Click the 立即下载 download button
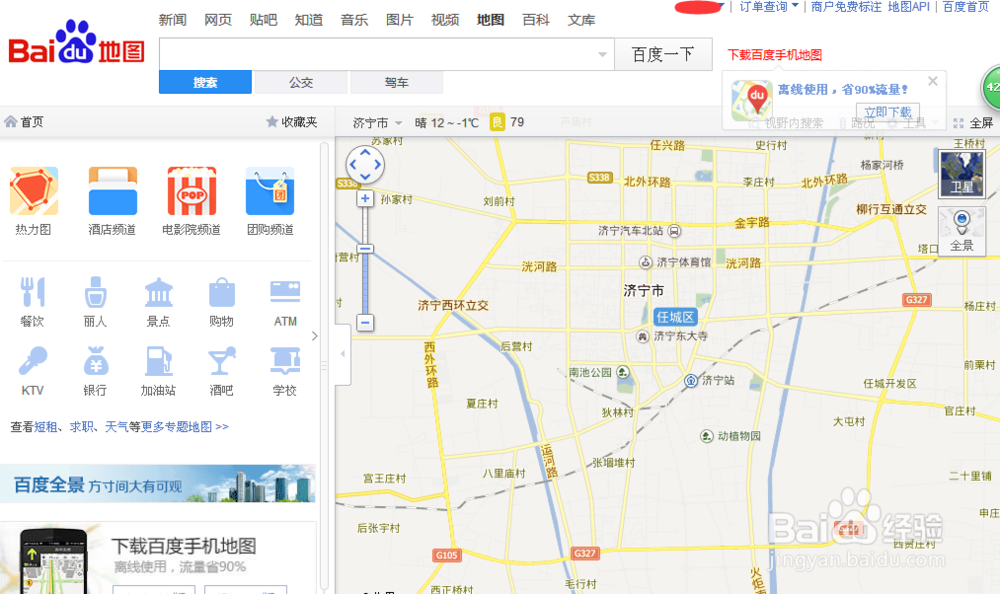Screen dimensions: 1000x594 pyautogui.click(x=888, y=111)
